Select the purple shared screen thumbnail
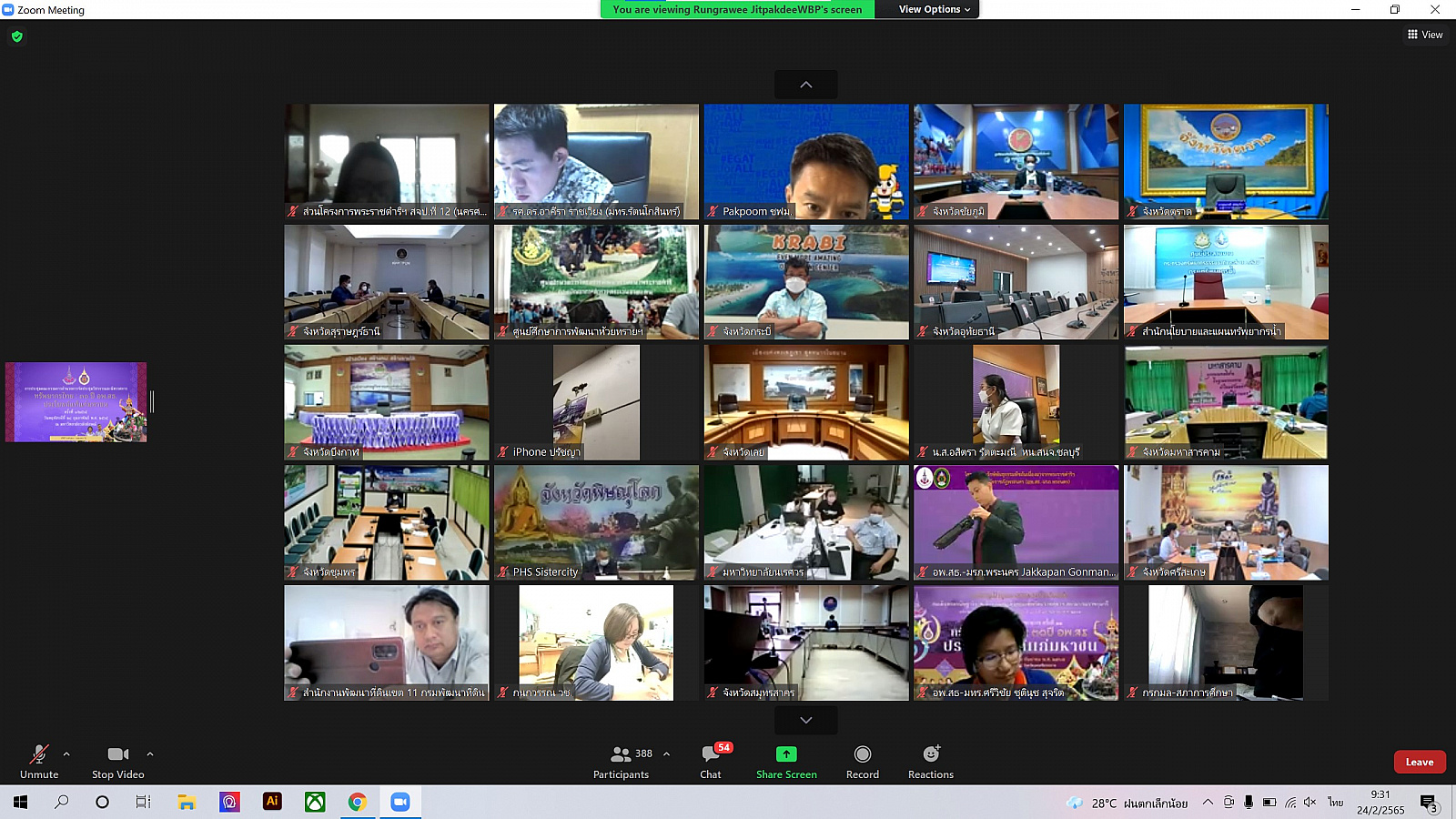 76,402
